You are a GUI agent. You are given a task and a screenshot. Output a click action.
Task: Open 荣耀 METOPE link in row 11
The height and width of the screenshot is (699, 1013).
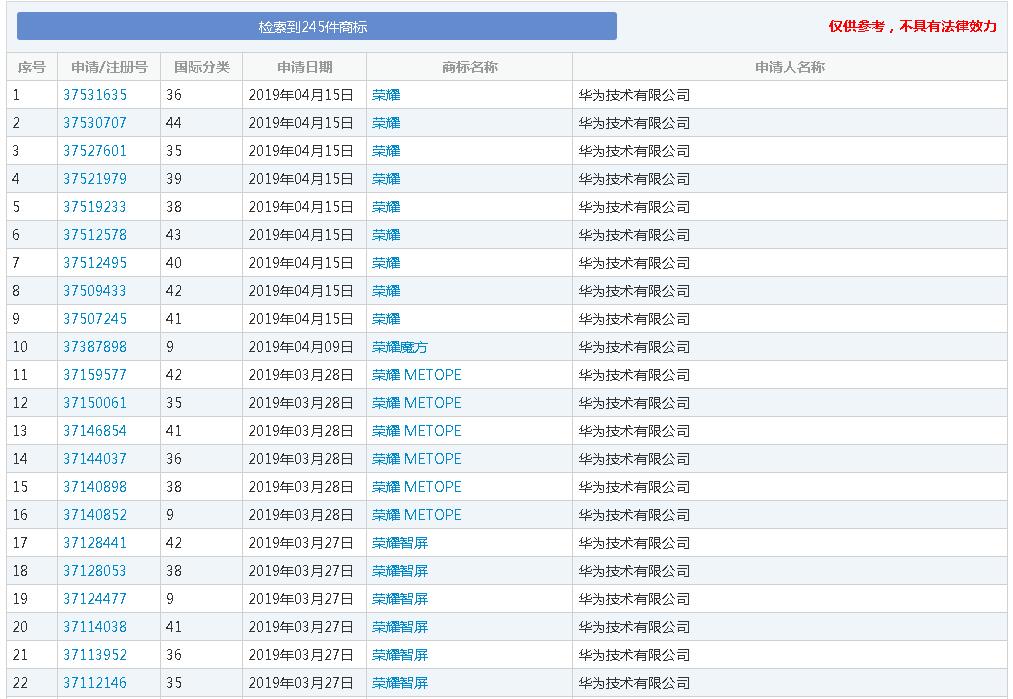click(x=416, y=375)
